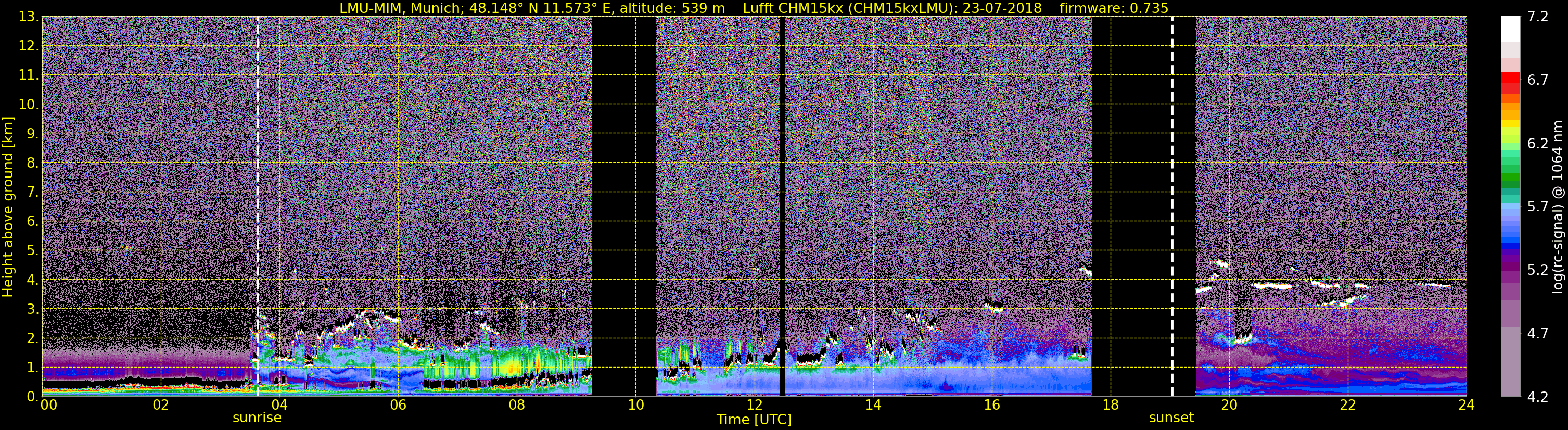Click the '4.7' colorbar tick label
This screenshot has height=430, width=1568.
tap(1538, 334)
